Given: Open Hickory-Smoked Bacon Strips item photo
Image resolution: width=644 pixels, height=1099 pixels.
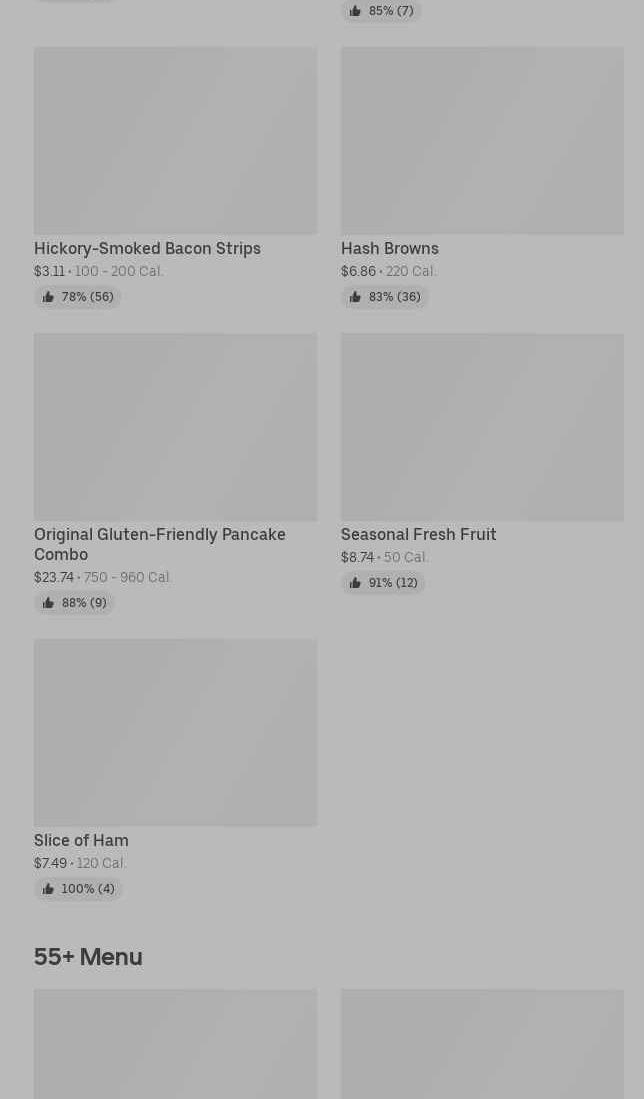Looking at the screenshot, I should pyautogui.click(x=175, y=140).
